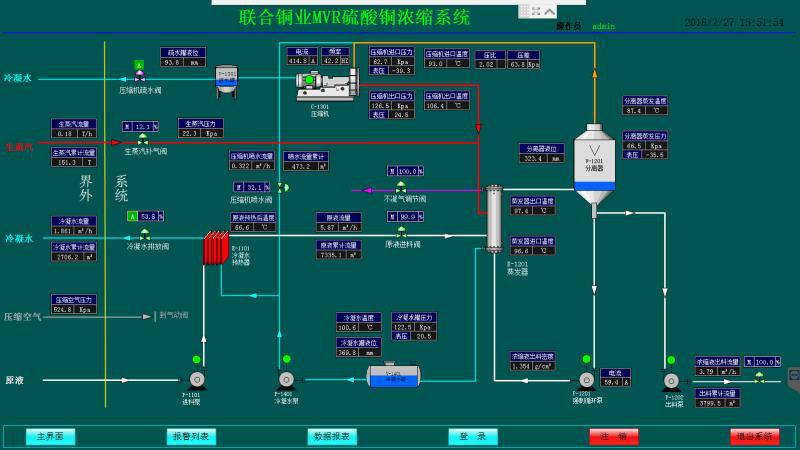Open the 报警列表 alarm list page
The width and height of the screenshot is (800, 450).
point(191,436)
